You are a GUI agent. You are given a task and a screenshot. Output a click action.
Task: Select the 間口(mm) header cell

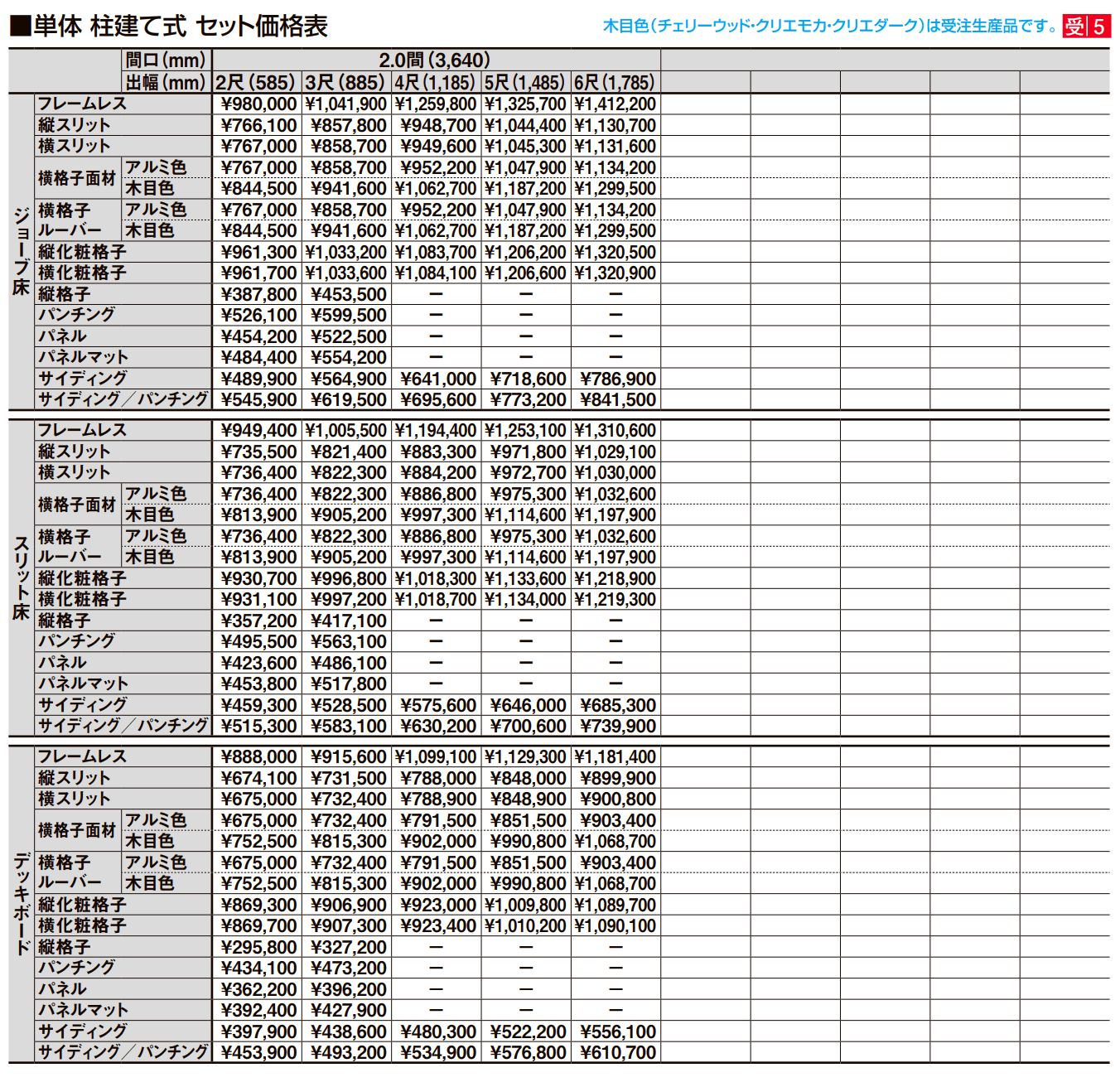point(166,60)
